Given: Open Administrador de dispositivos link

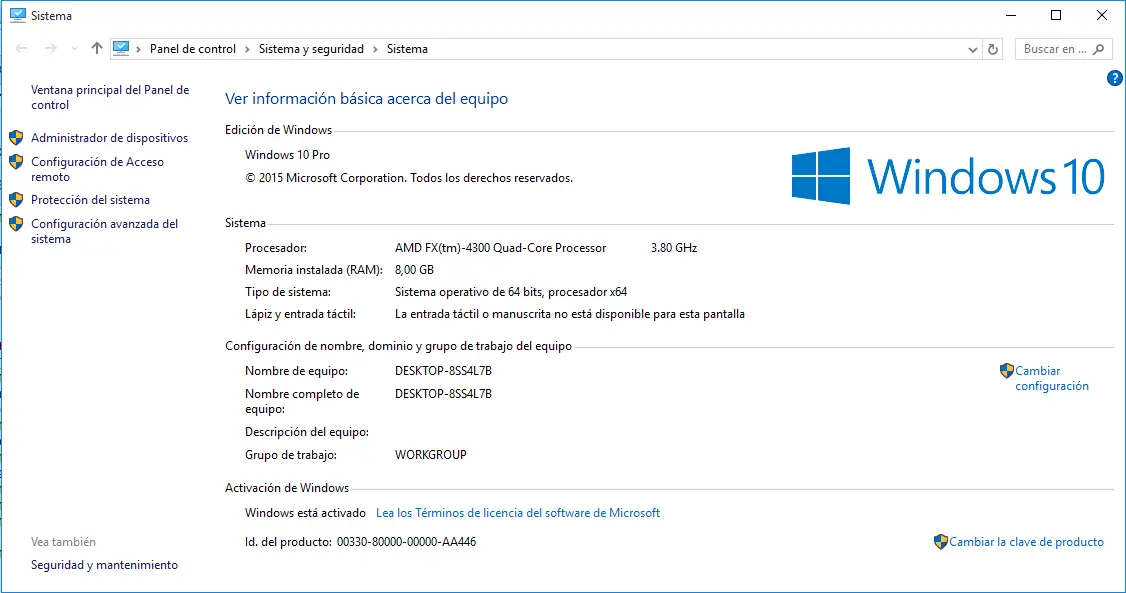Looking at the screenshot, I should click(109, 138).
